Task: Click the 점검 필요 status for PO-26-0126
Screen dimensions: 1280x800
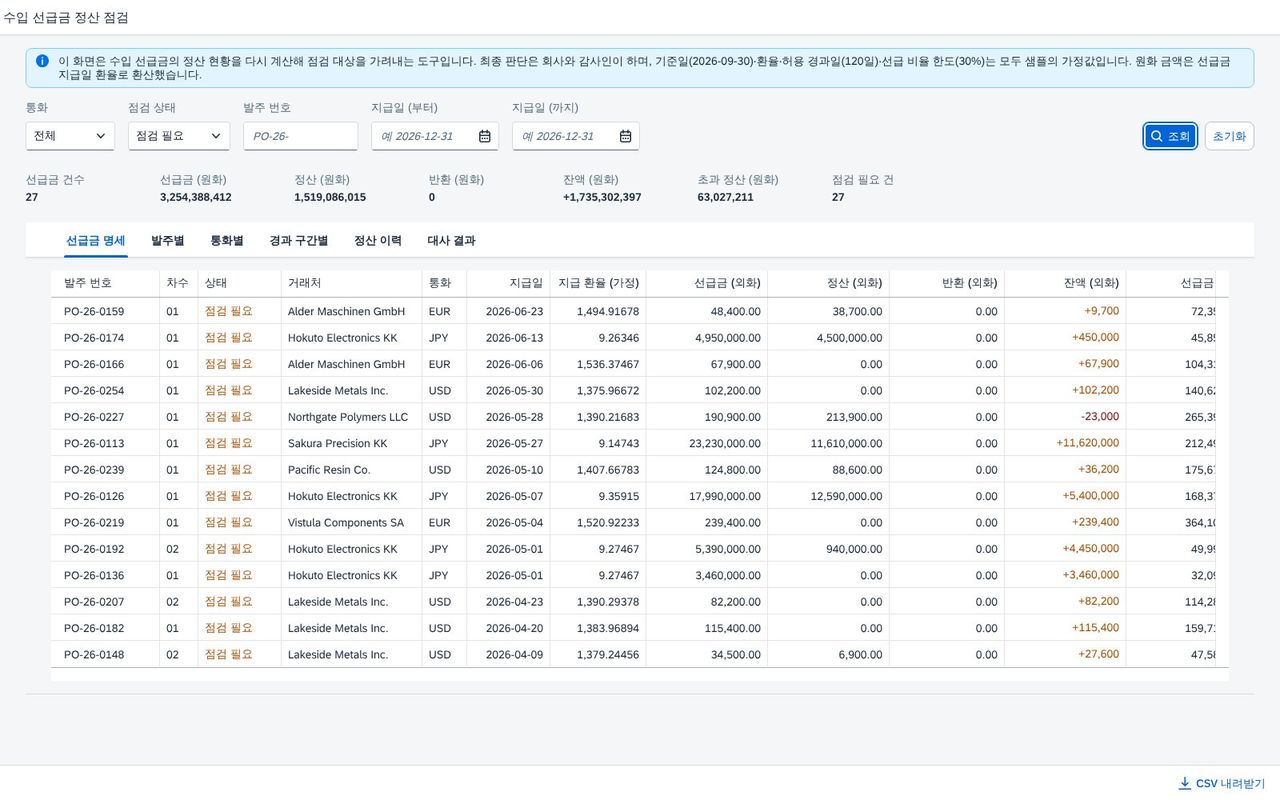Action: (229, 496)
